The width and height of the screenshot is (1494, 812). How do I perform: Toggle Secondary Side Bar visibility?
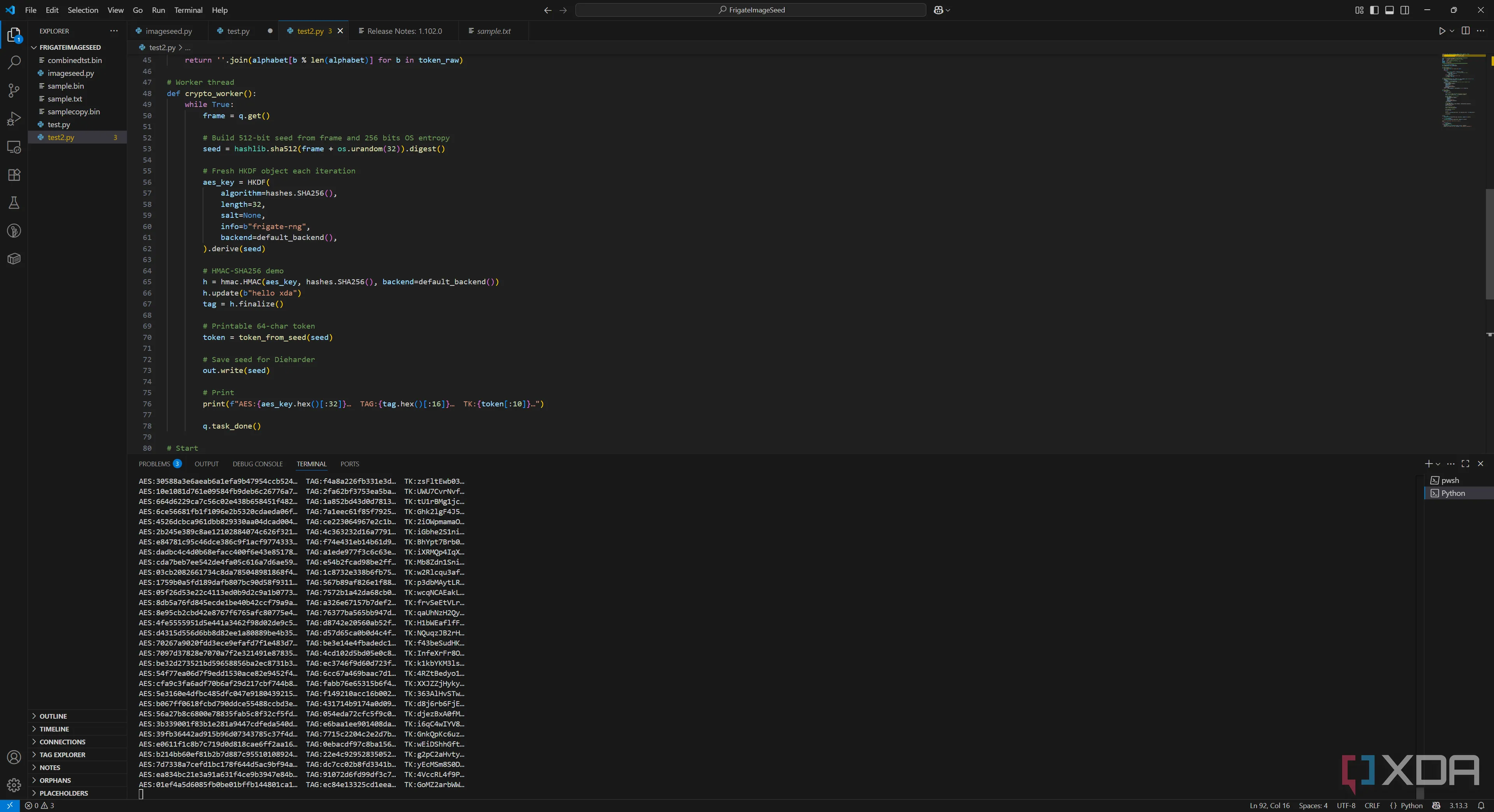click(x=1405, y=10)
